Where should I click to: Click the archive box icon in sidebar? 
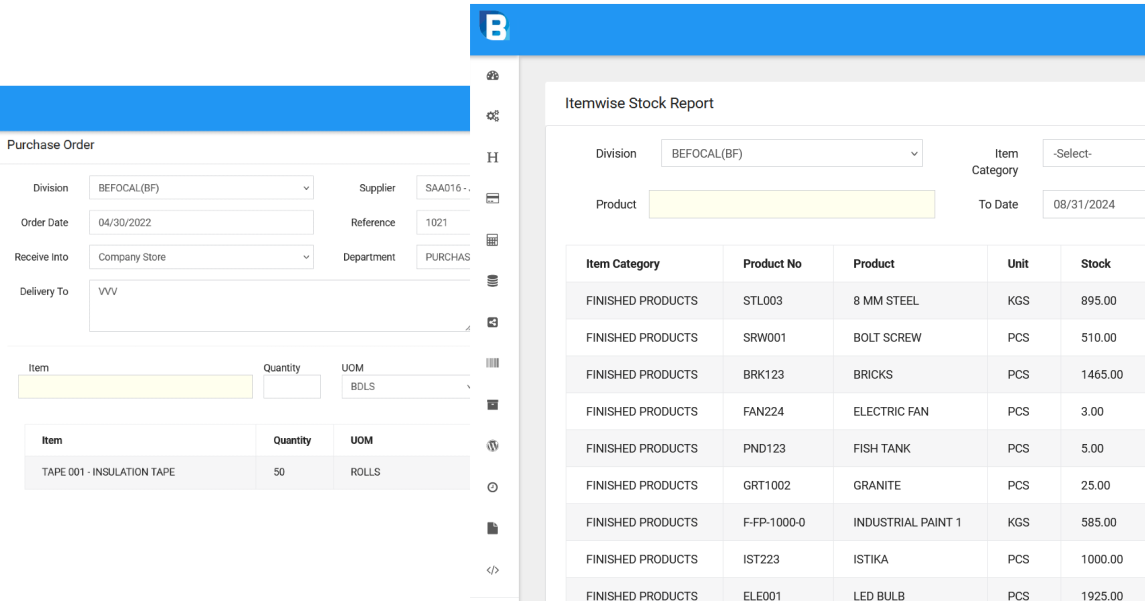click(x=492, y=405)
